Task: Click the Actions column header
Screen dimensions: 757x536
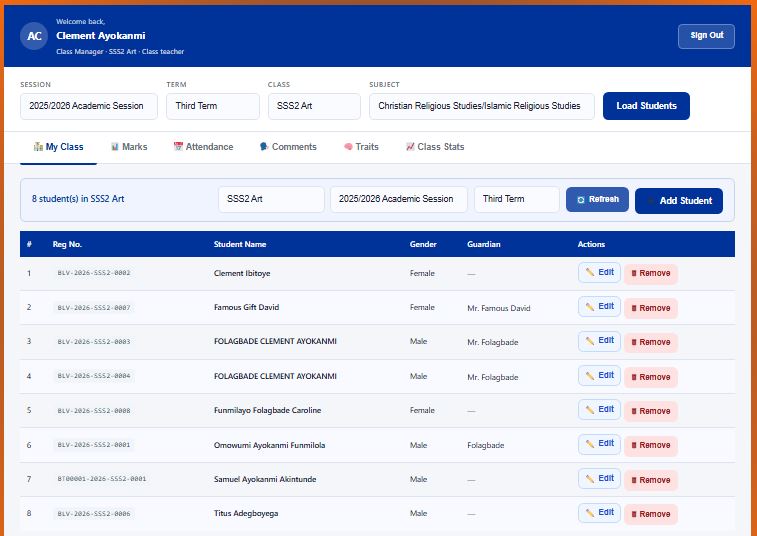Action: pos(591,244)
